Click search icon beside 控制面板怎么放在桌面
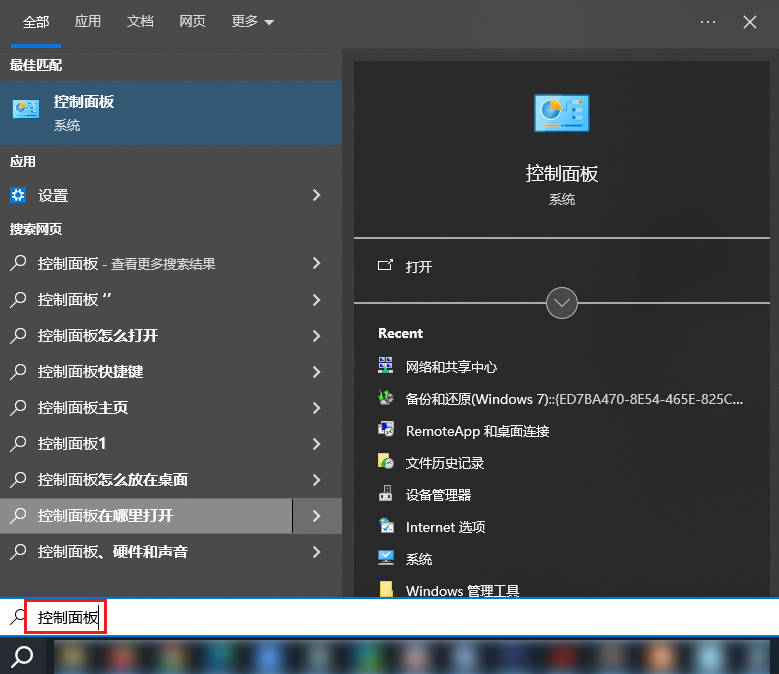This screenshot has height=674, width=779. click(18, 480)
